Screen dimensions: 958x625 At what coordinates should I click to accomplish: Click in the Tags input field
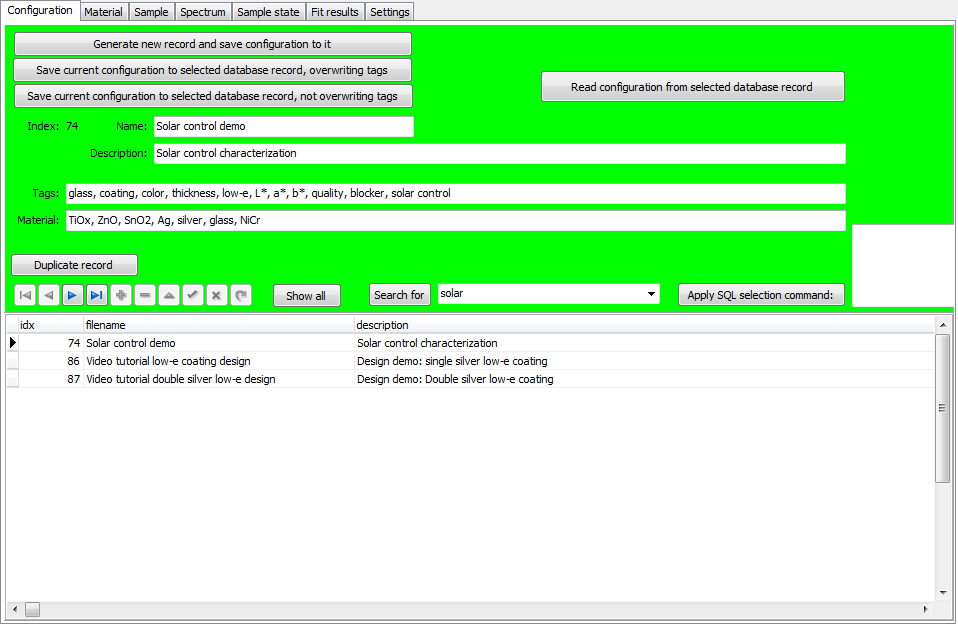pyautogui.click(x=454, y=193)
